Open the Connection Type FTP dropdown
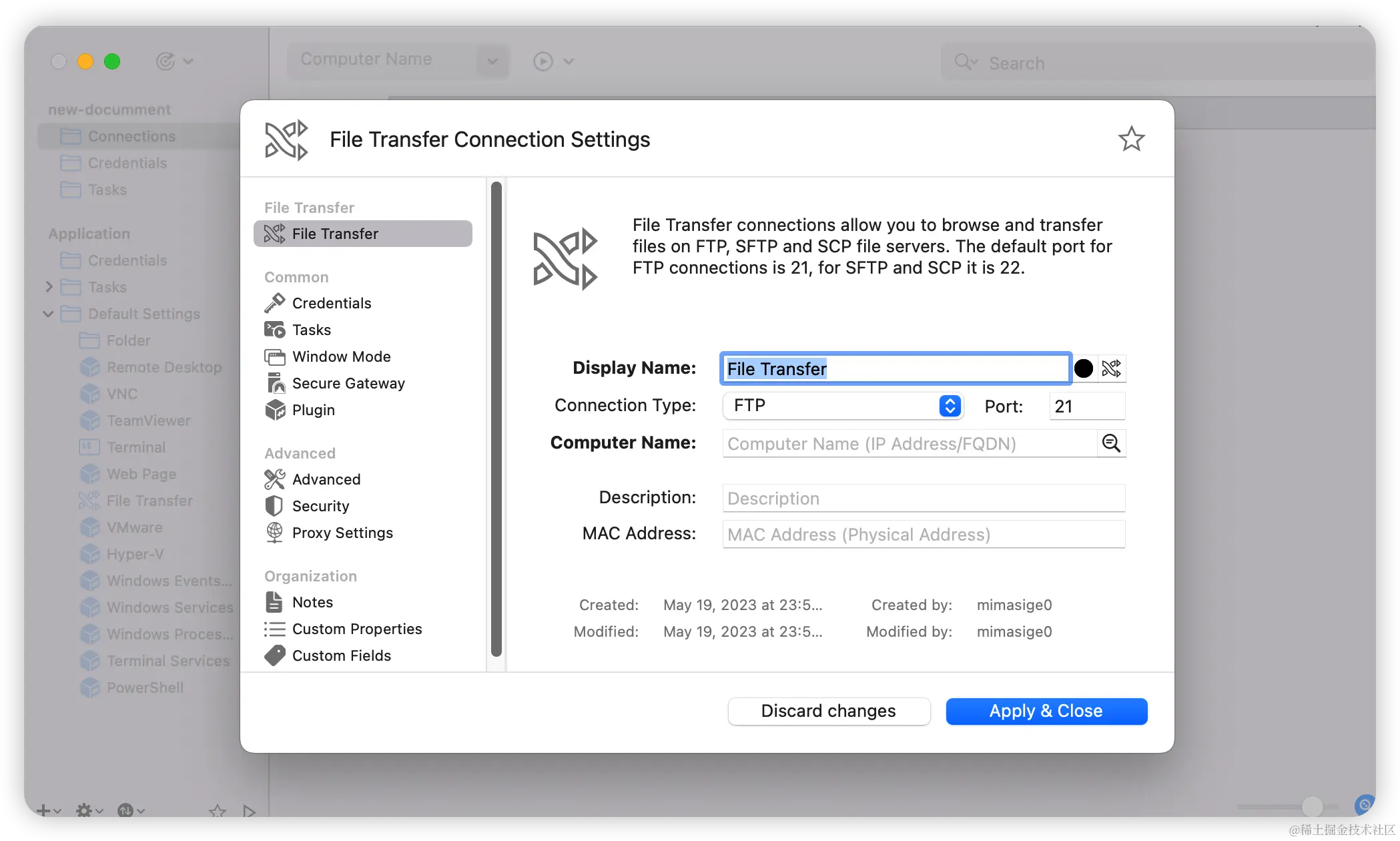Screen dimensions: 1400x841 842,406
